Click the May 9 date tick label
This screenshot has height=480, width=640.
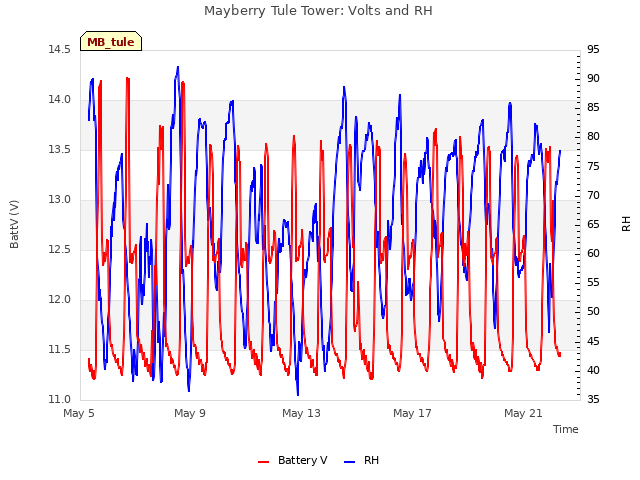[190, 413]
